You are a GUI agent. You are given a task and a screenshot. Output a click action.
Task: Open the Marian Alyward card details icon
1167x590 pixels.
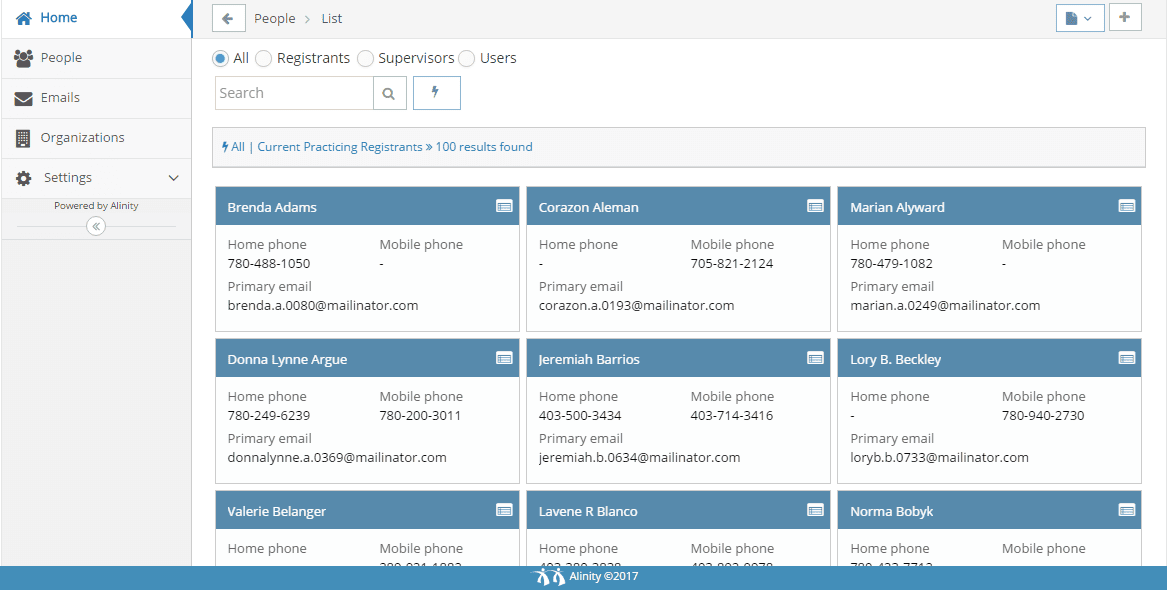pyautogui.click(x=1127, y=206)
